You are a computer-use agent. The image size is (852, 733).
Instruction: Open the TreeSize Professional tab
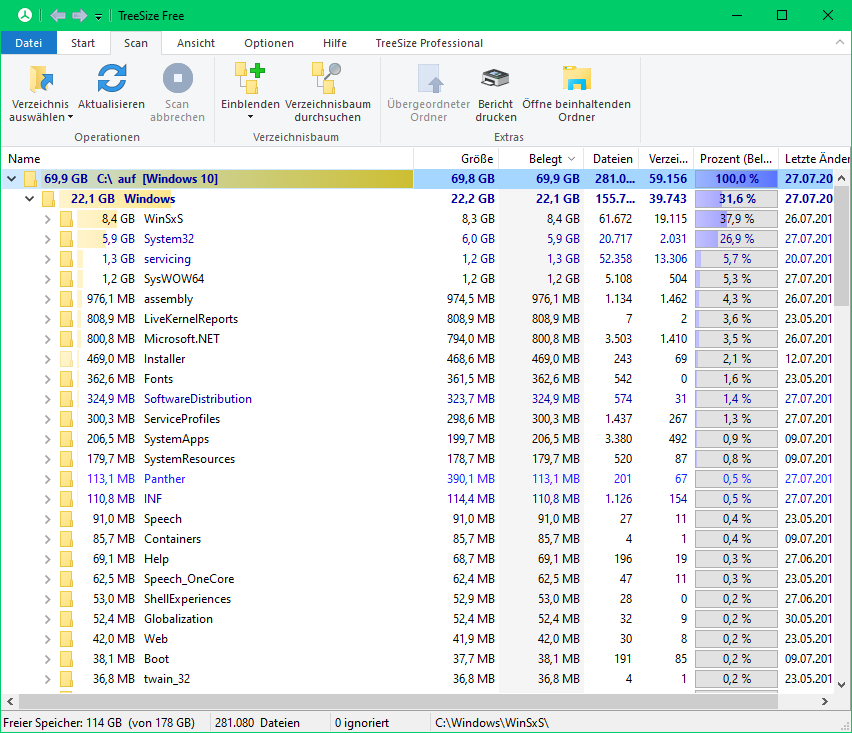pos(429,43)
